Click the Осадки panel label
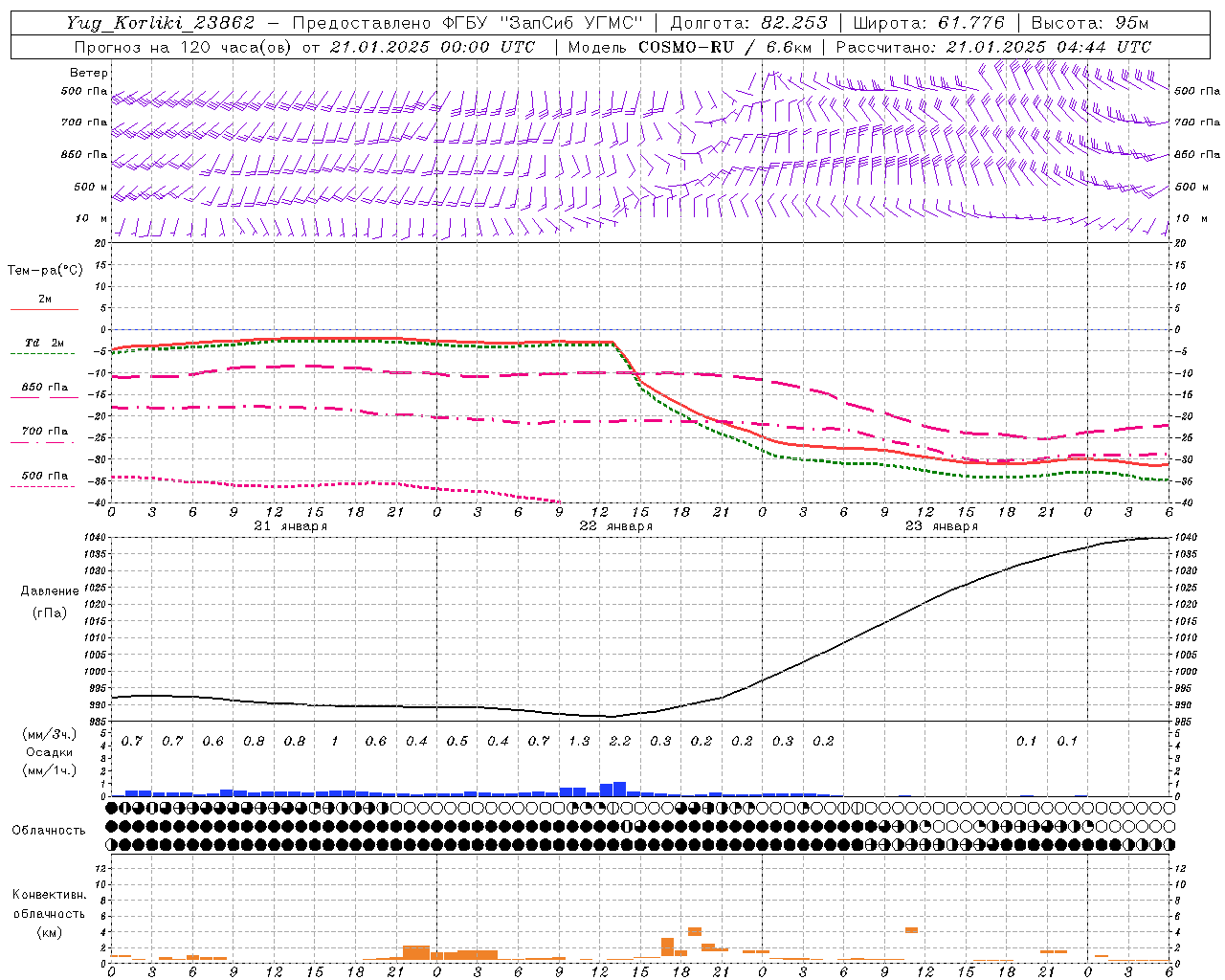Image resolution: width=1225 pixels, height=980 pixels. (49, 752)
